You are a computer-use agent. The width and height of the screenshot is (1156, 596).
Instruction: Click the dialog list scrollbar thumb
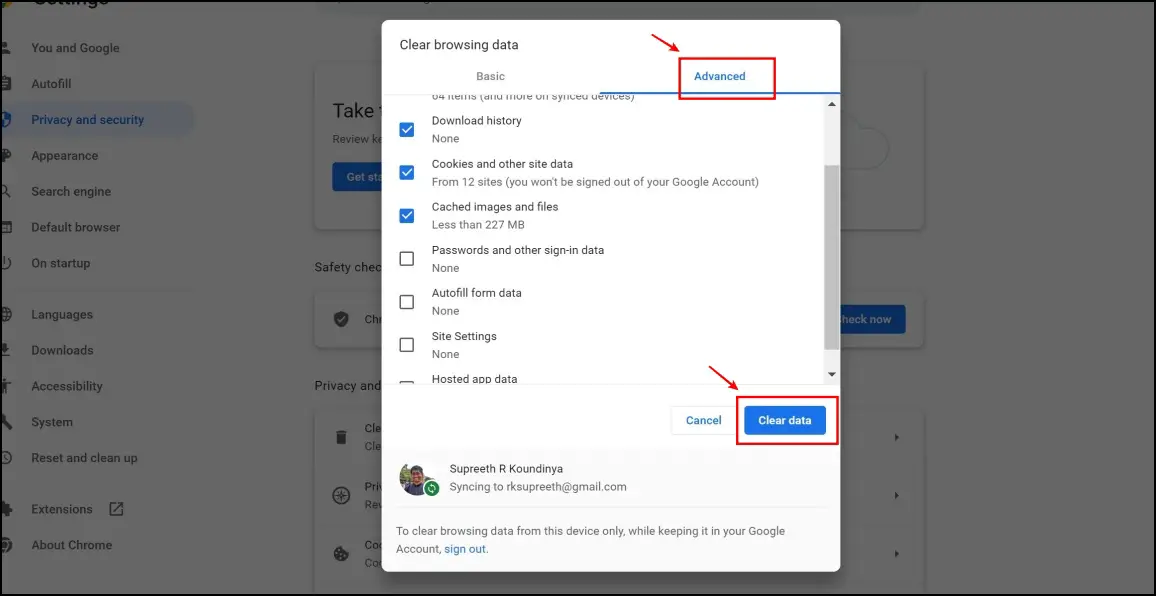pos(832,257)
